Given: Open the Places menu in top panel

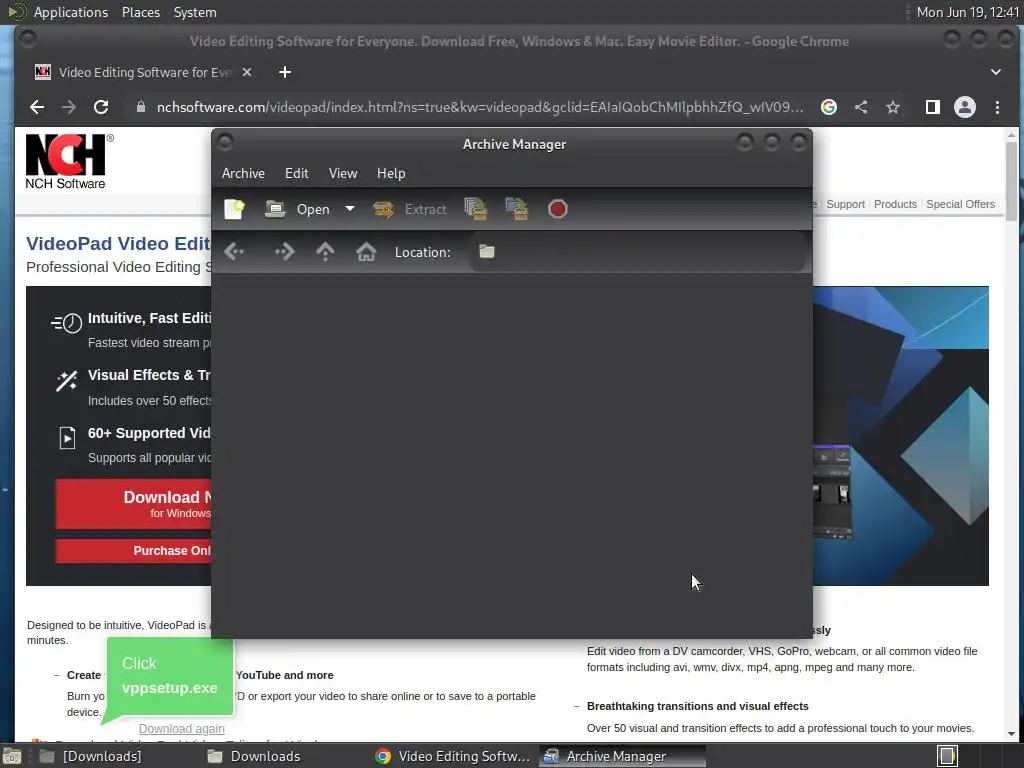Looking at the screenshot, I should coord(140,12).
